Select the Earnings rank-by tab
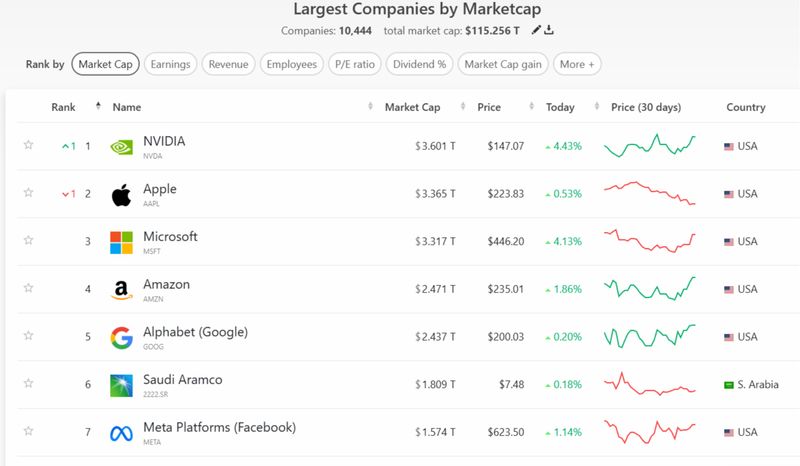The height and width of the screenshot is (466, 800). click(x=171, y=64)
